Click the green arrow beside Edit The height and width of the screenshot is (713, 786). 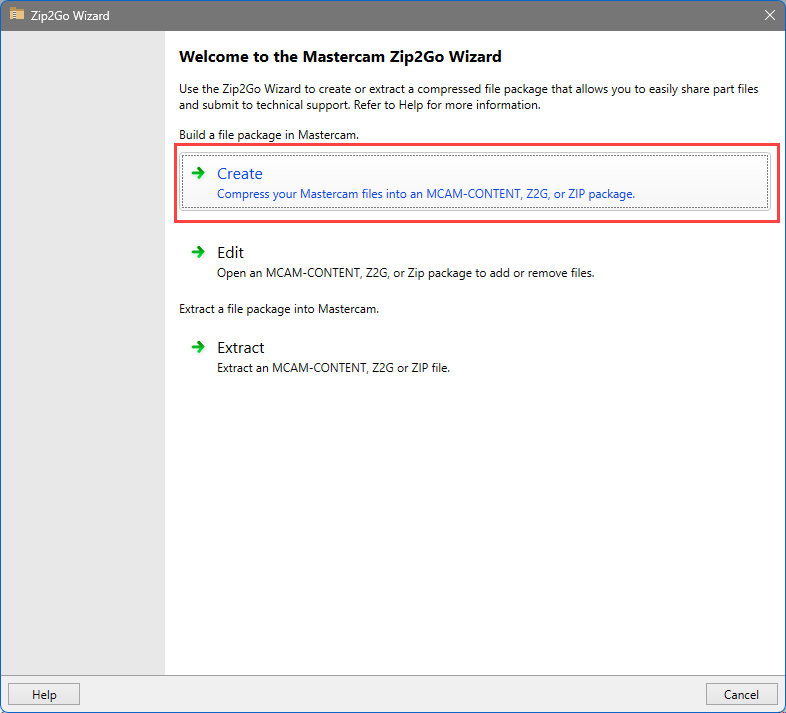point(199,252)
